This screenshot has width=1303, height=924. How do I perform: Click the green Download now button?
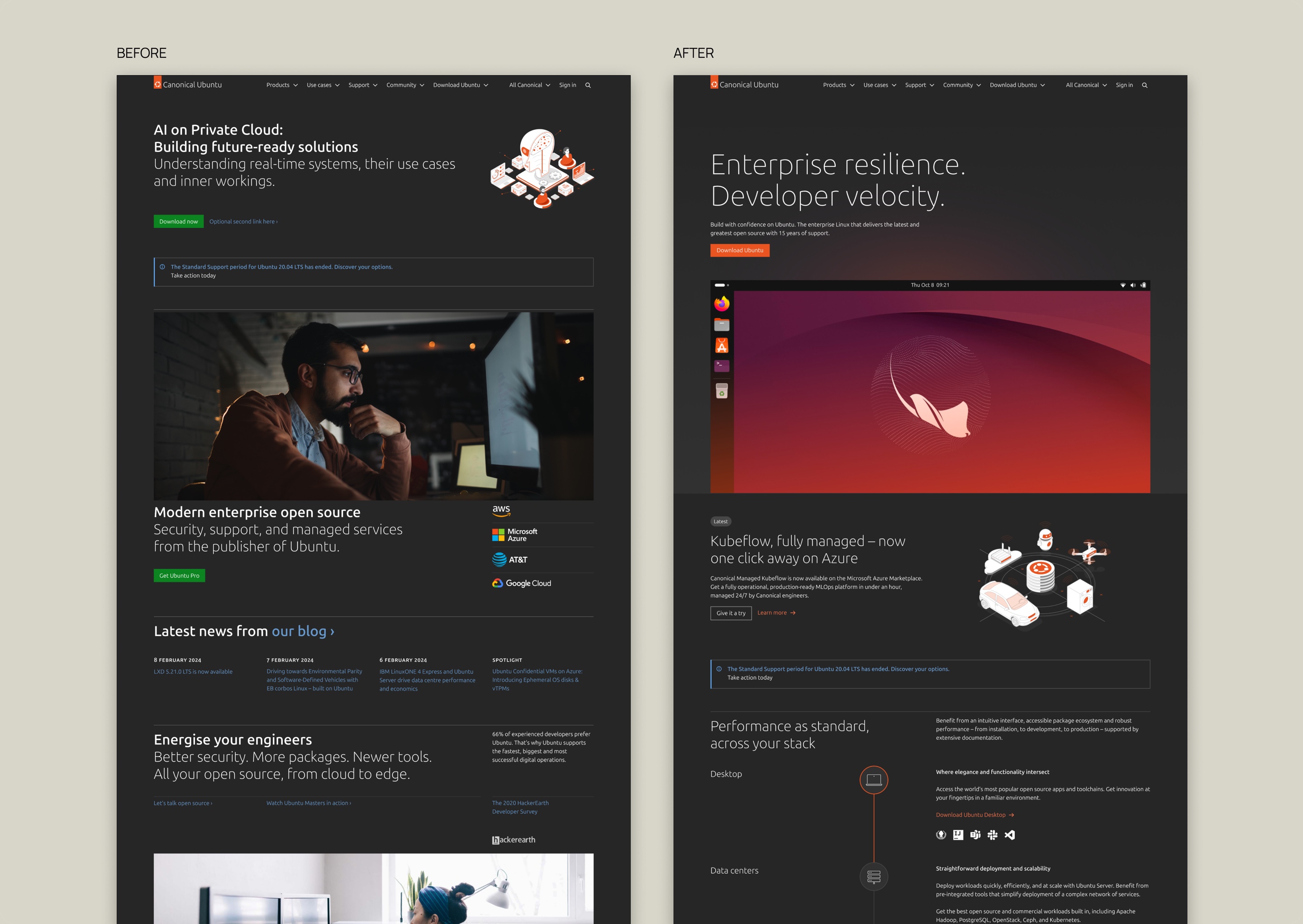click(x=179, y=221)
